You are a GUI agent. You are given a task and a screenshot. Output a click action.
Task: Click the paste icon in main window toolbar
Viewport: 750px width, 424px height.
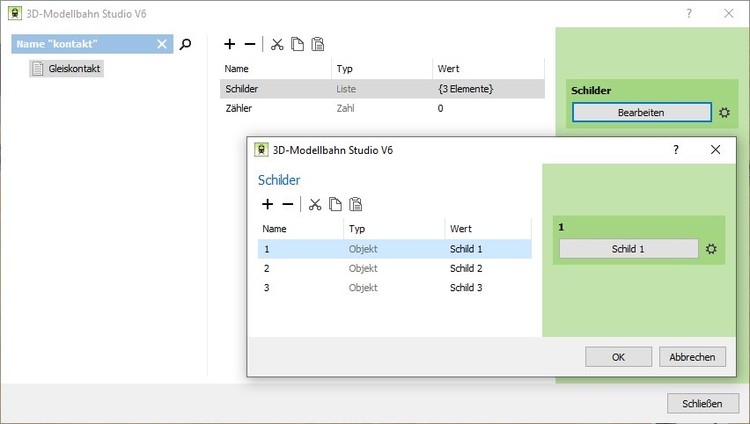point(318,44)
